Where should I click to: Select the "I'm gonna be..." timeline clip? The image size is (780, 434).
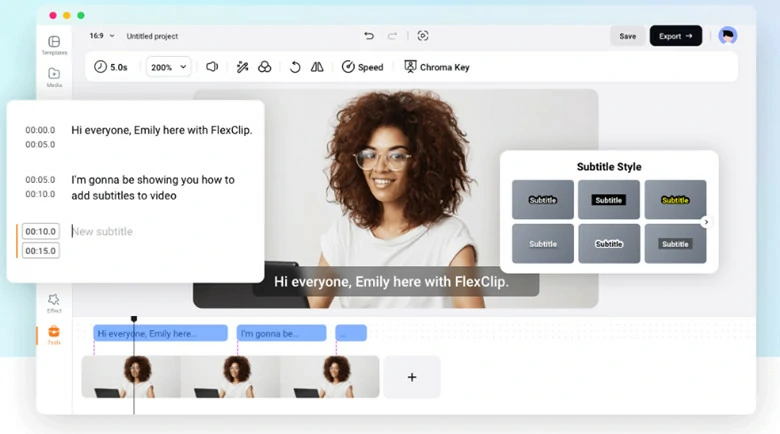coord(281,333)
